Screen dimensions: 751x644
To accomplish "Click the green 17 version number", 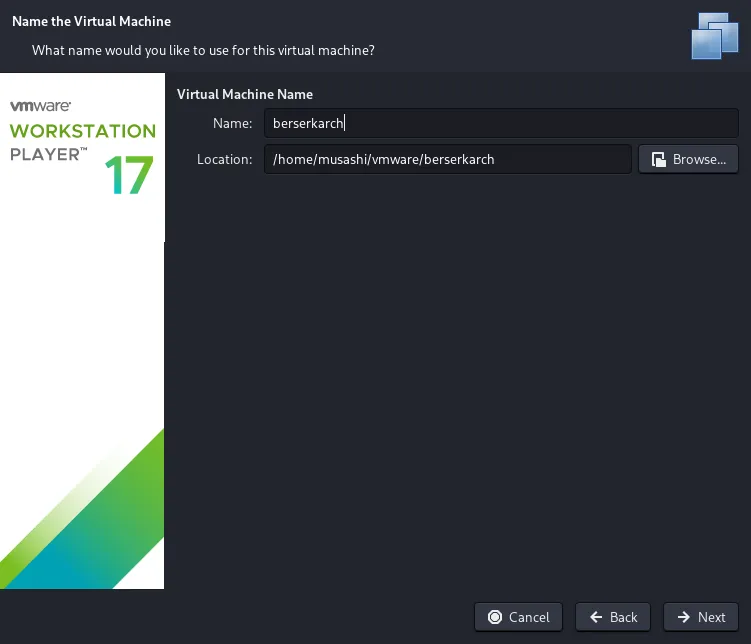I will tap(129, 175).
